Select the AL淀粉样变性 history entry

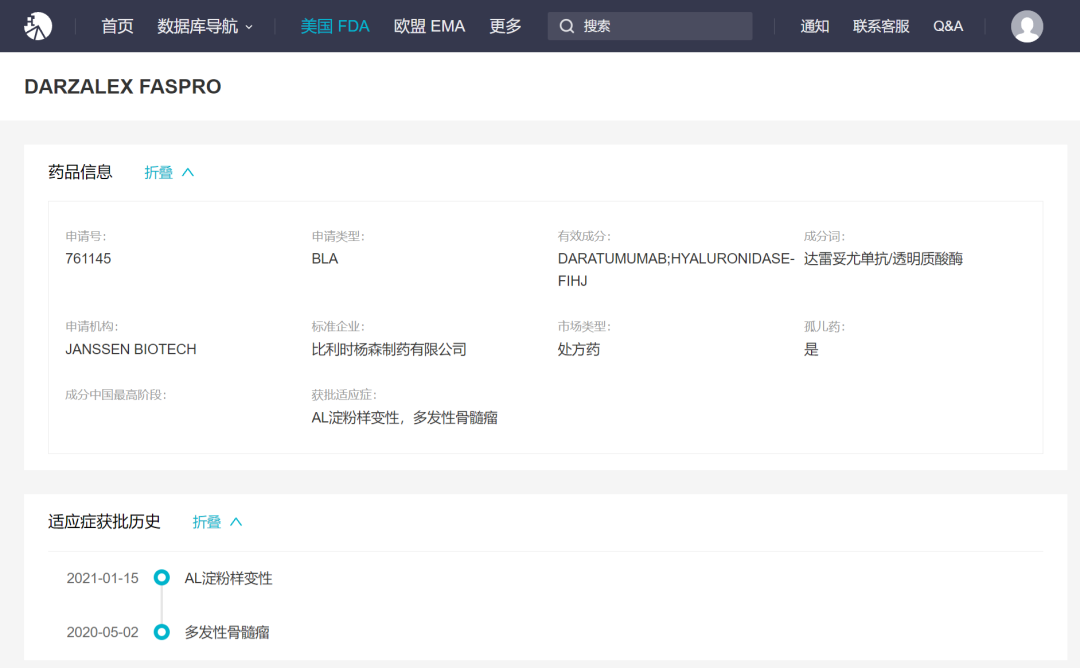(228, 578)
